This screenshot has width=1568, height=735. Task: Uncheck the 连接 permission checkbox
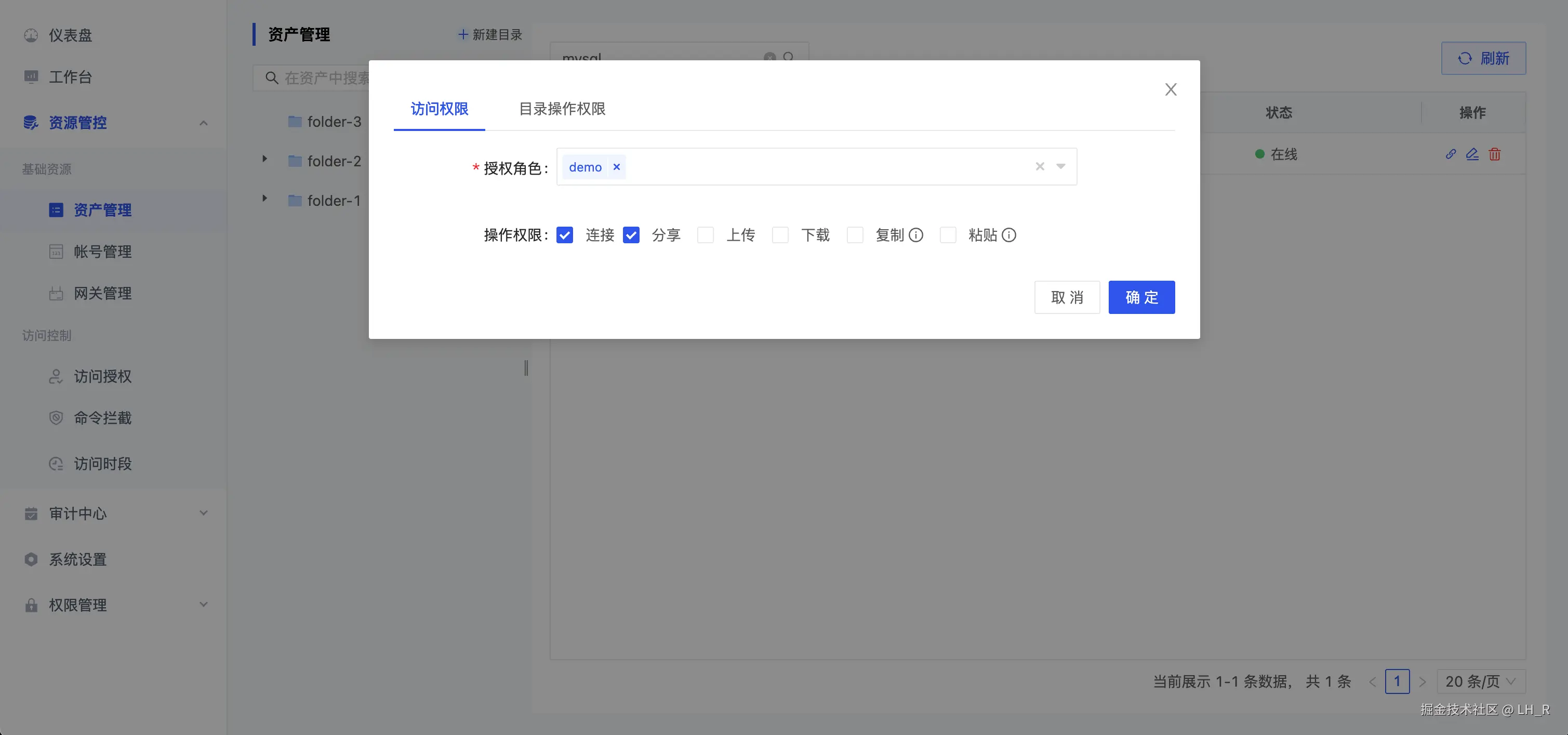tap(565, 235)
